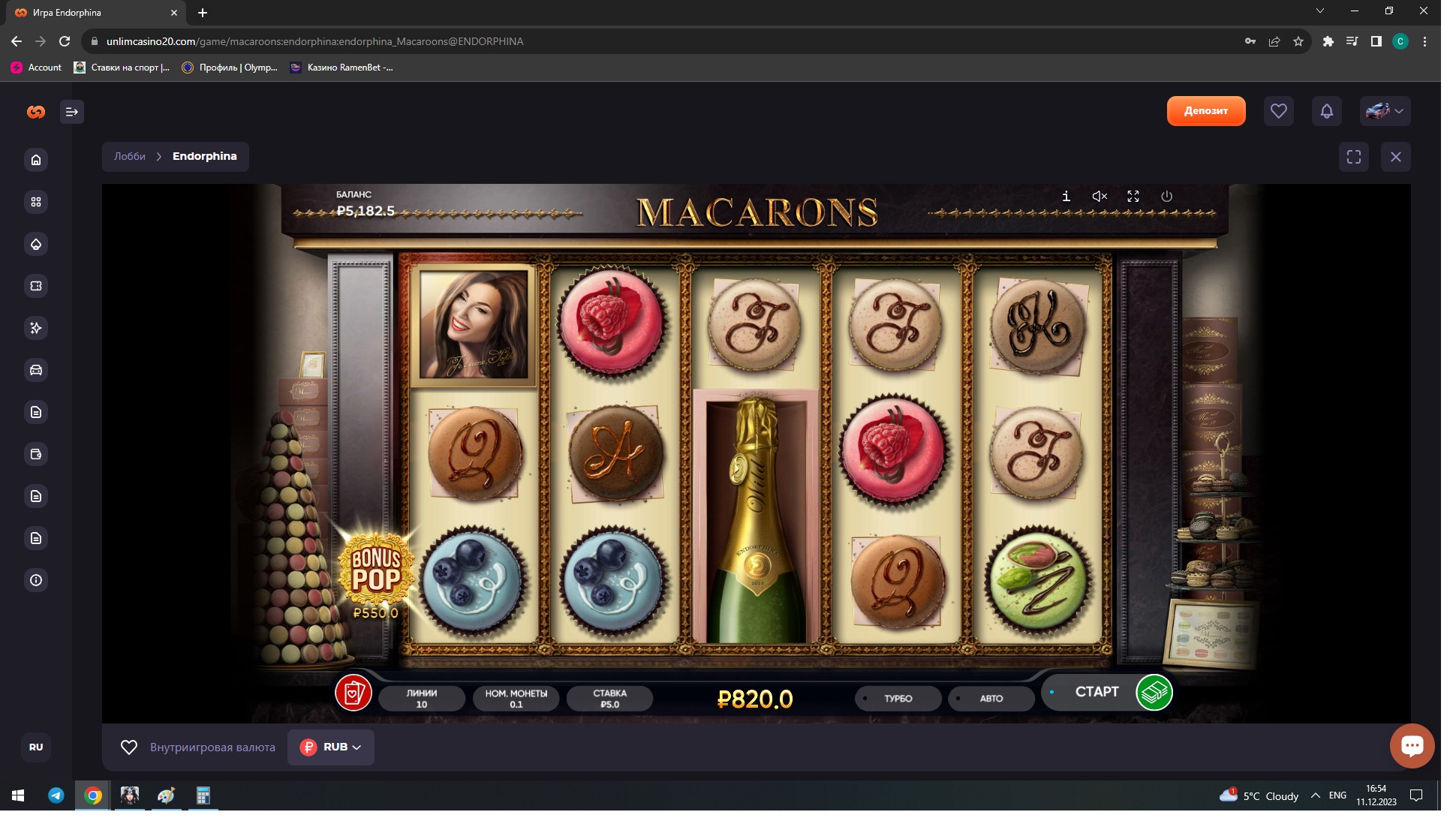Click the red gamble cards icon
This screenshot has width=1456, height=824.
[353, 693]
